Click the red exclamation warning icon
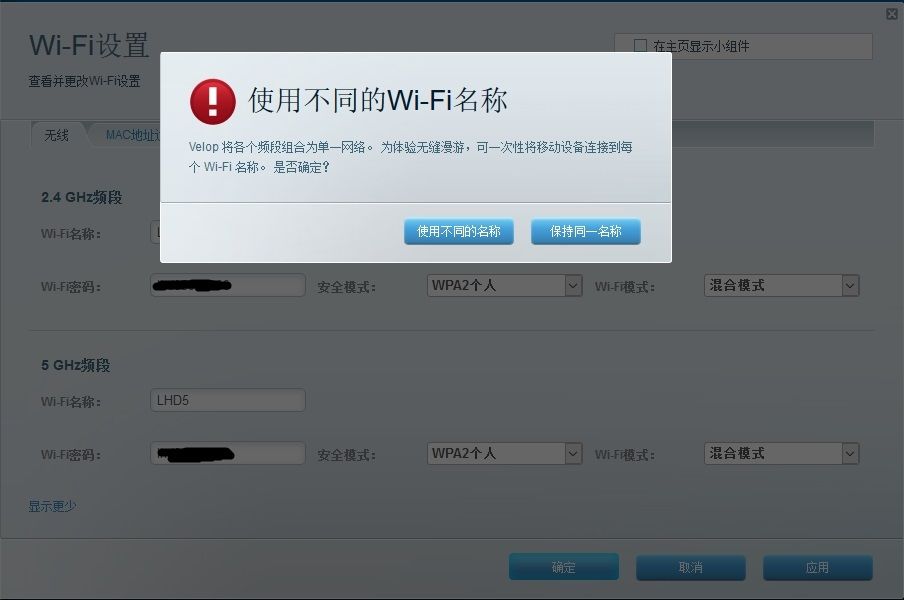 pos(213,101)
